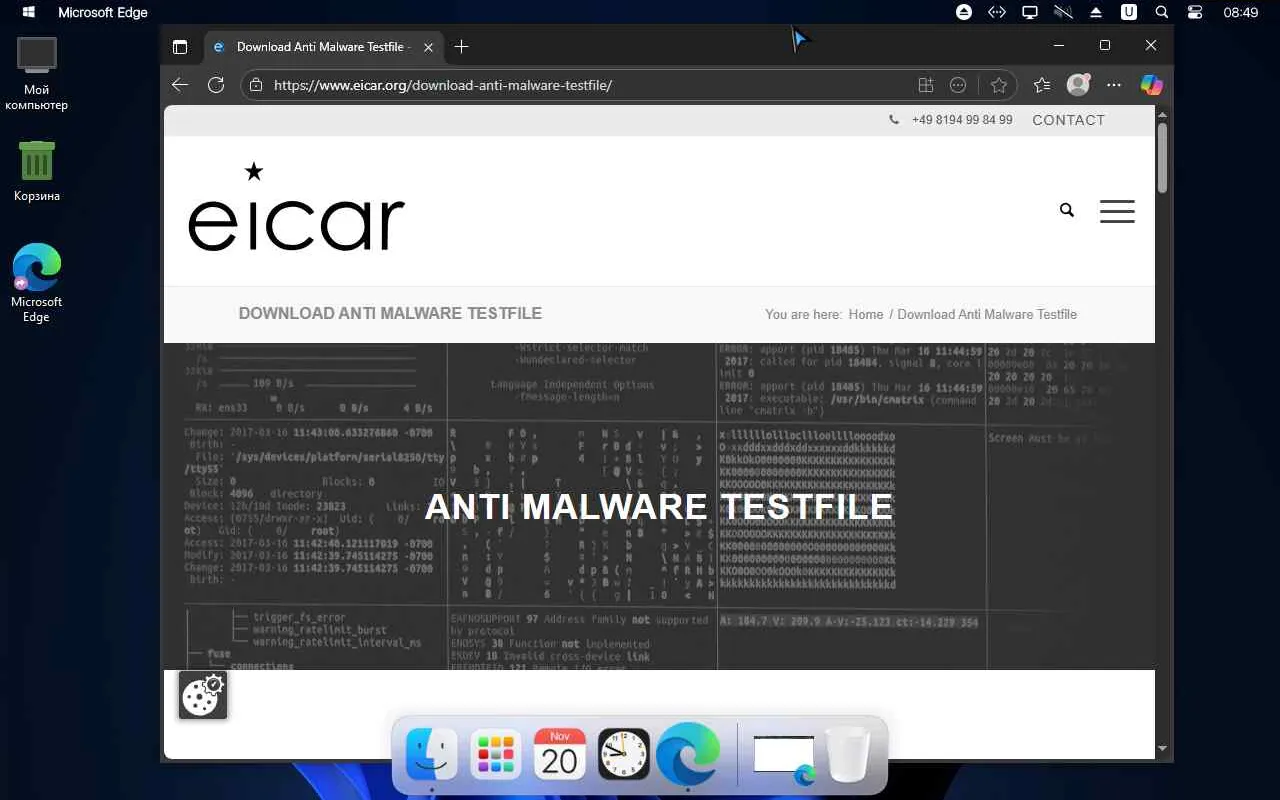Select the Download Anti Malware Testfile tab

click(322, 47)
